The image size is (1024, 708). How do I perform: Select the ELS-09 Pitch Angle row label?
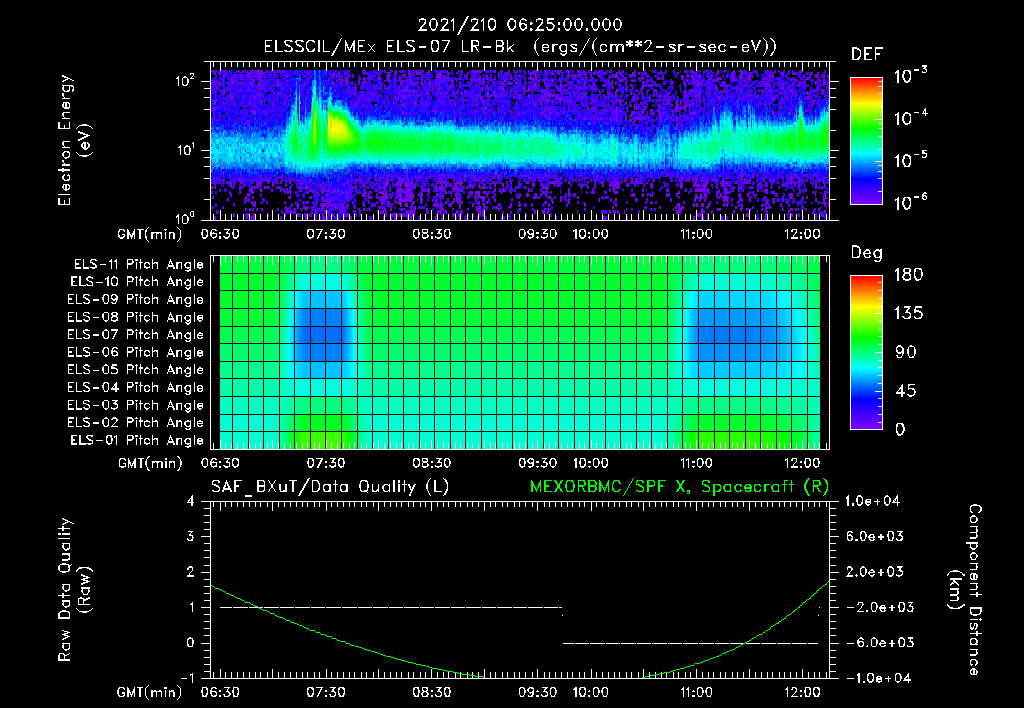pyautogui.click(x=135, y=300)
